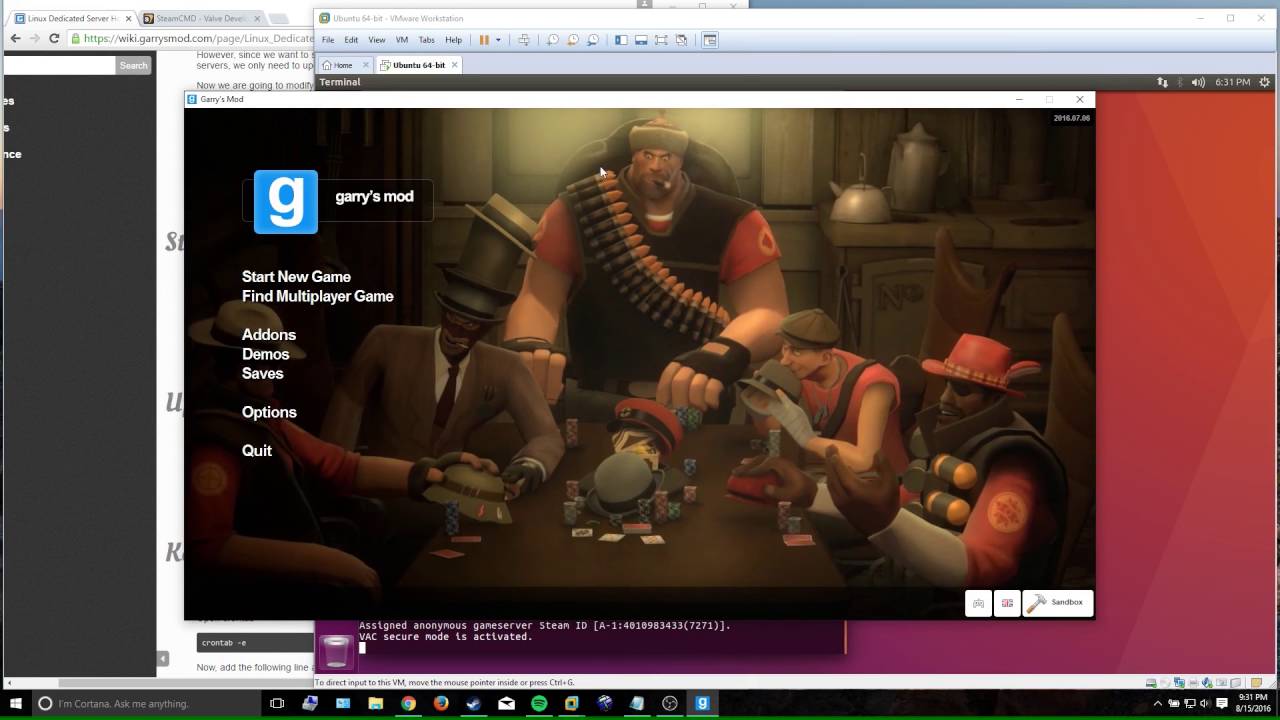Enter full screen mode icon in VMware
The height and width of the screenshot is (720, 1280).
pos(661,40)
